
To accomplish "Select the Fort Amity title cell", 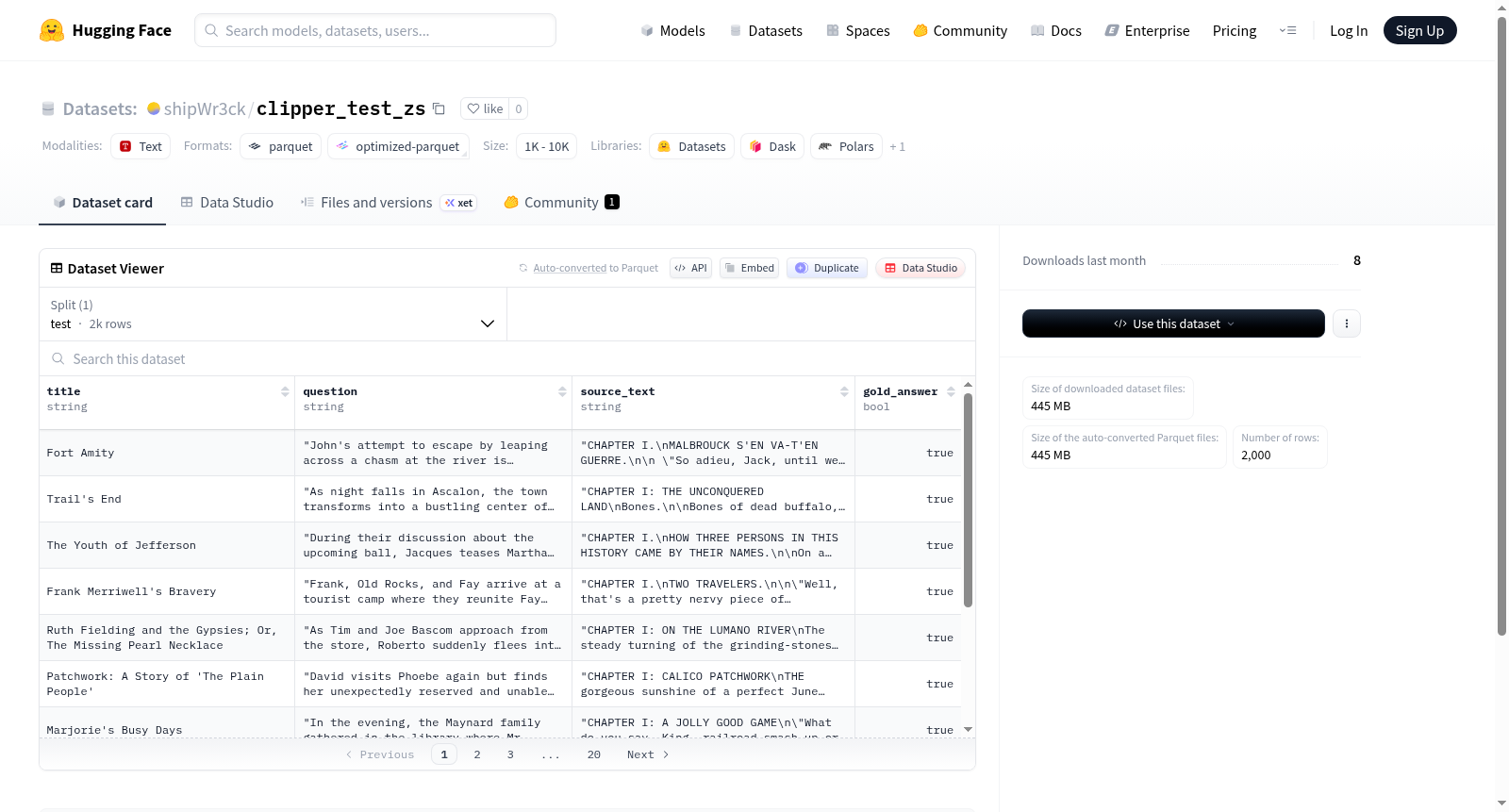I will (167, 453).
